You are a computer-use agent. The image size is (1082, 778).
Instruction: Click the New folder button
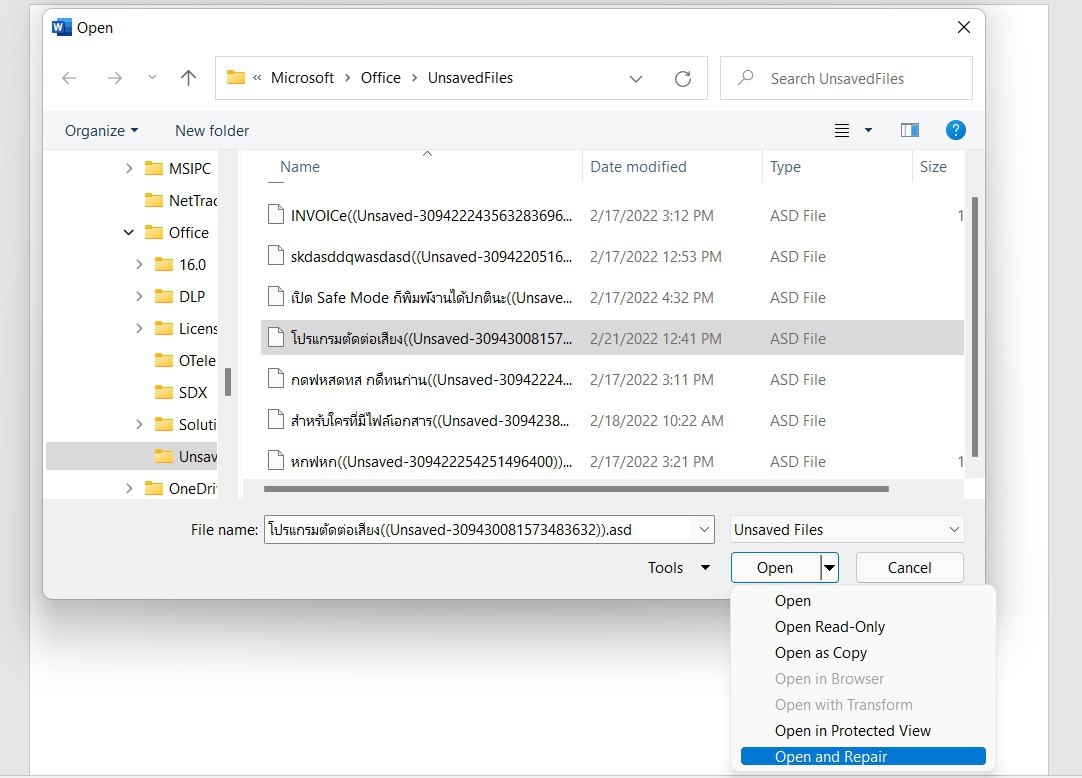212,130
